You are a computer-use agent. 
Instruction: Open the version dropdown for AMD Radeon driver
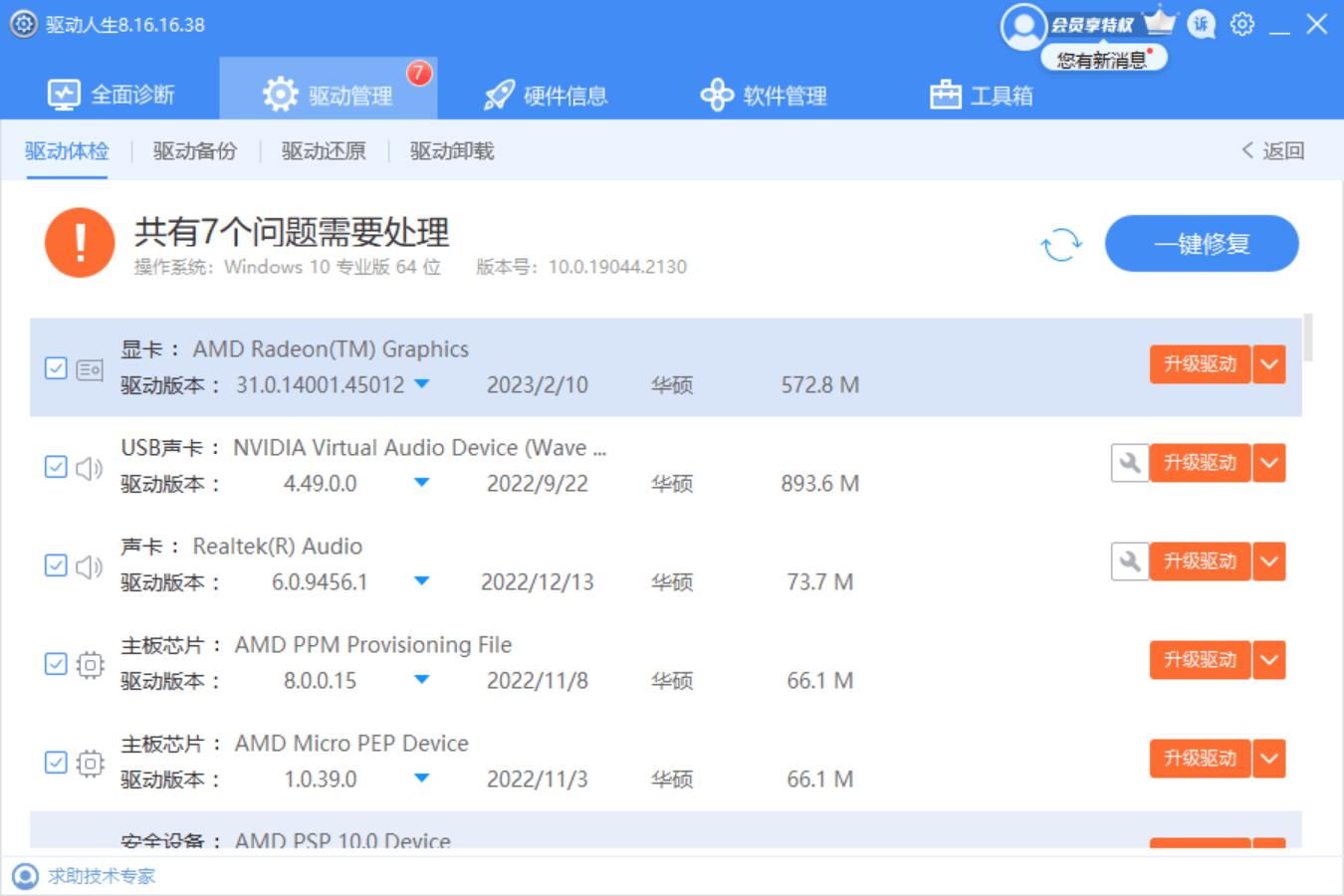click(420, 385)
